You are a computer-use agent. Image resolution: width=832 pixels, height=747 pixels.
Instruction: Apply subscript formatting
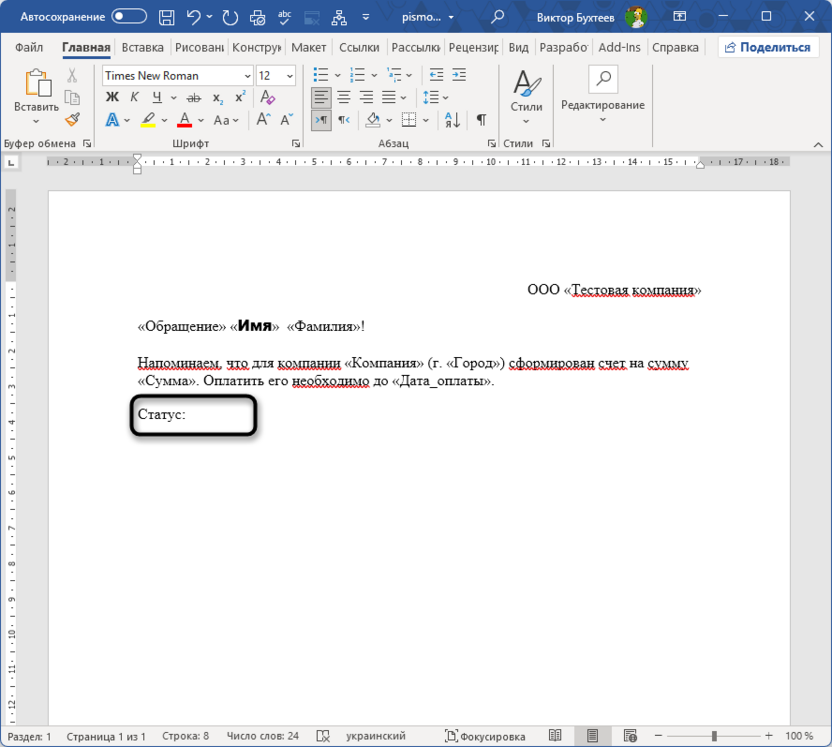click(218, 98)
